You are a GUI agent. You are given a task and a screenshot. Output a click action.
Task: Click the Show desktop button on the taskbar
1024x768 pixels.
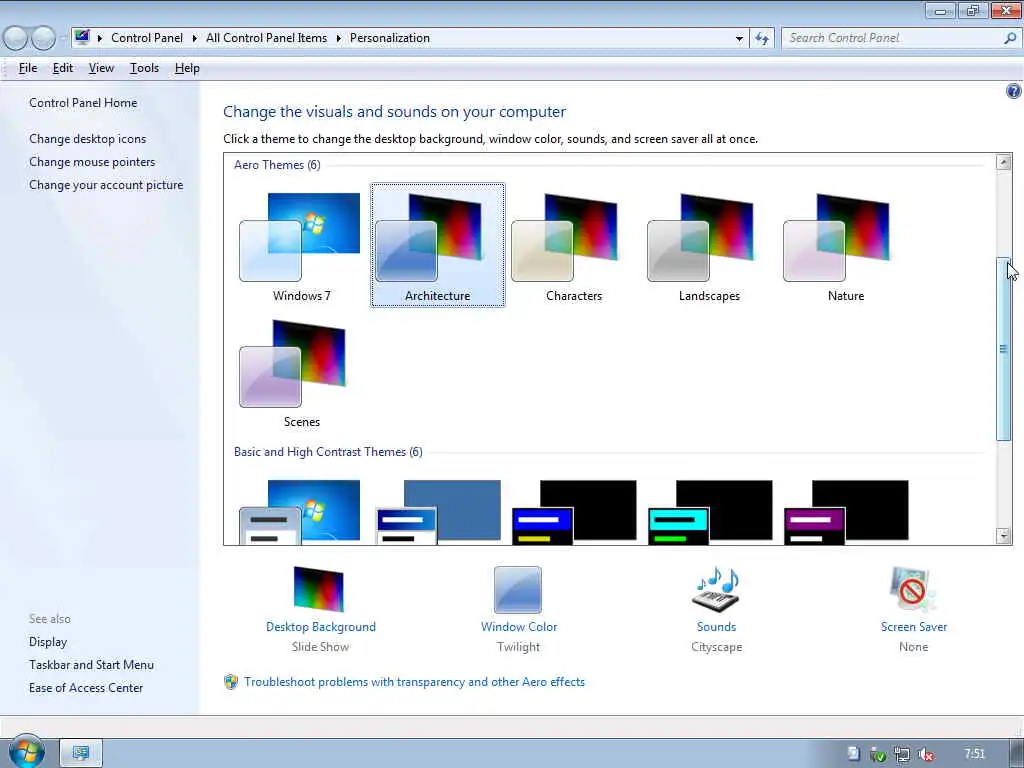point(1017,753)
